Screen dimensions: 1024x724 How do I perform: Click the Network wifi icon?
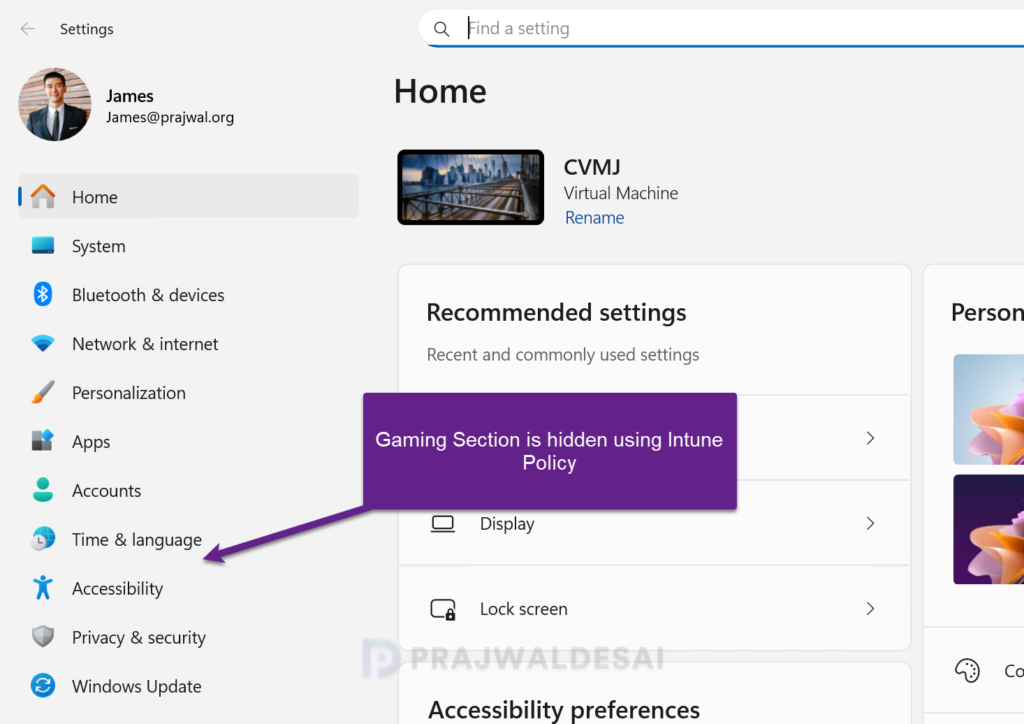(x=43, y=343)
